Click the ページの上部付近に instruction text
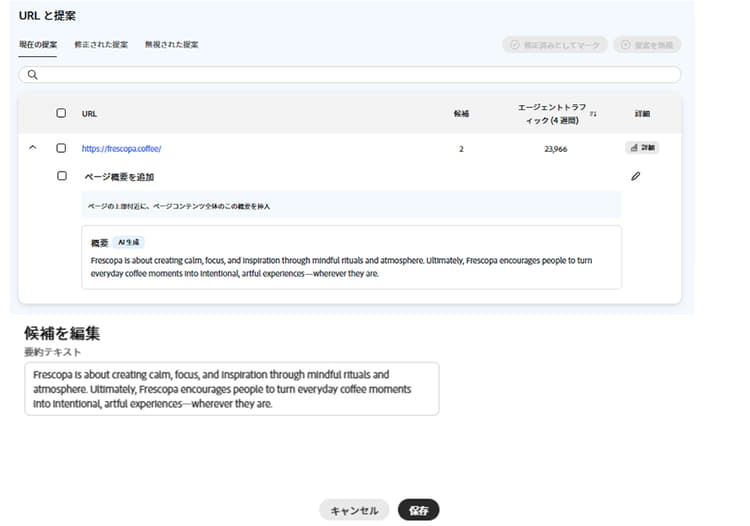Image resolution: width=750 pixels, height=526 pixels. tap(179, 207)
